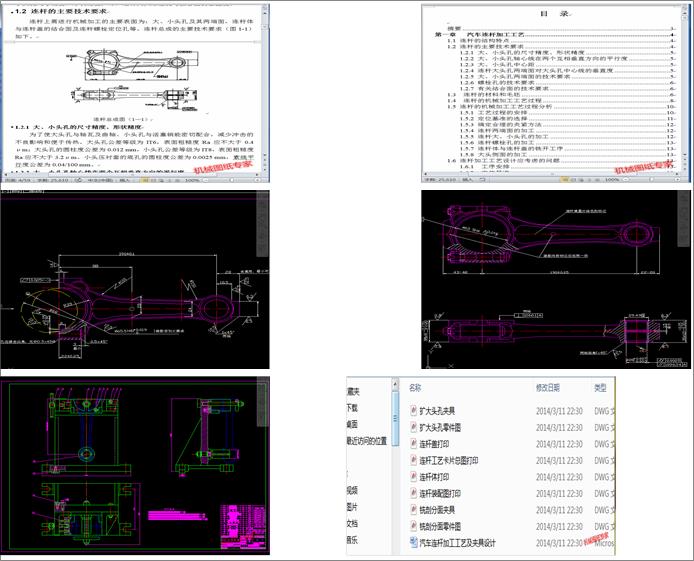Choose the 铣剖分面零件图 file icon

point(415,526)
